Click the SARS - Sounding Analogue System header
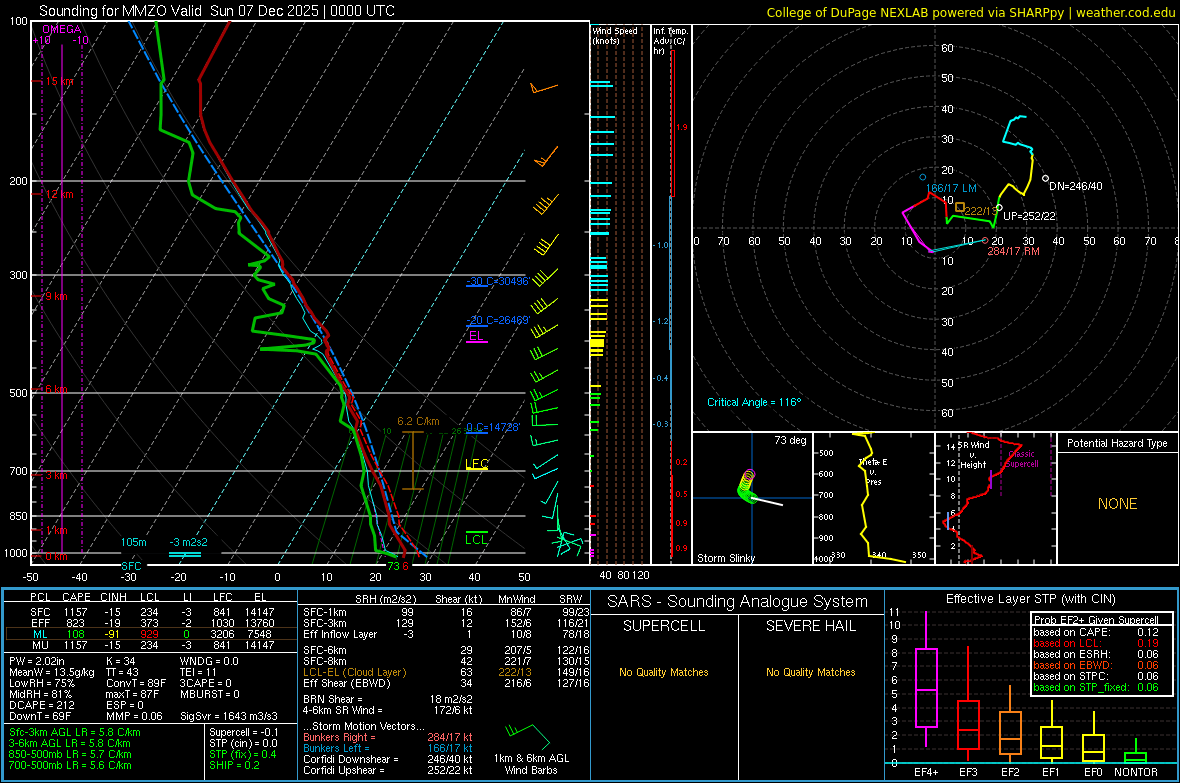 pos(738,602)
